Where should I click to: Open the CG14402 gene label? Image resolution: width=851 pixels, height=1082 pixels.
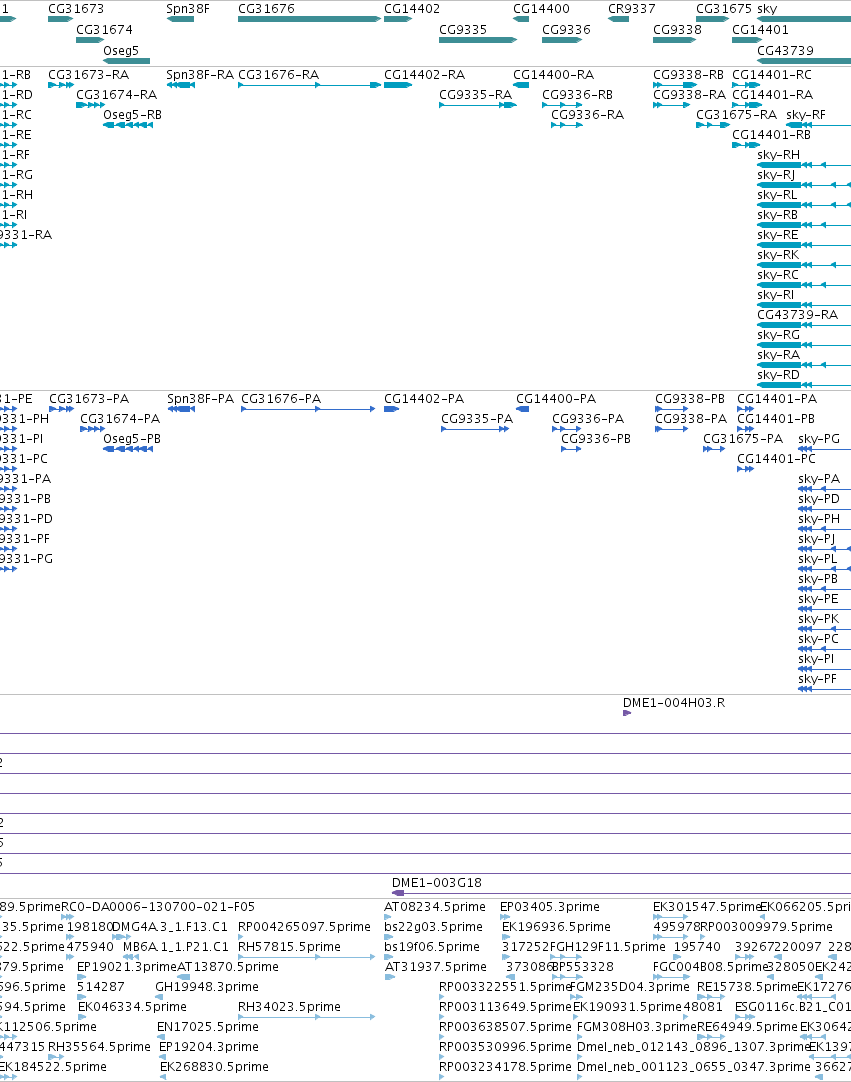[412, 9]
